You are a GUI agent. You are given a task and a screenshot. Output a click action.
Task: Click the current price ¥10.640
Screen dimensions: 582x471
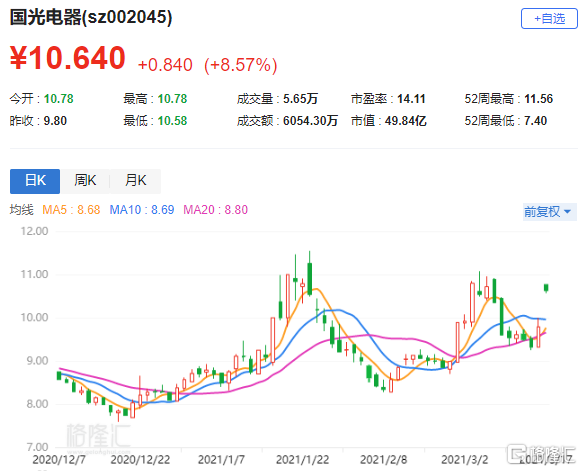point(68,58)
